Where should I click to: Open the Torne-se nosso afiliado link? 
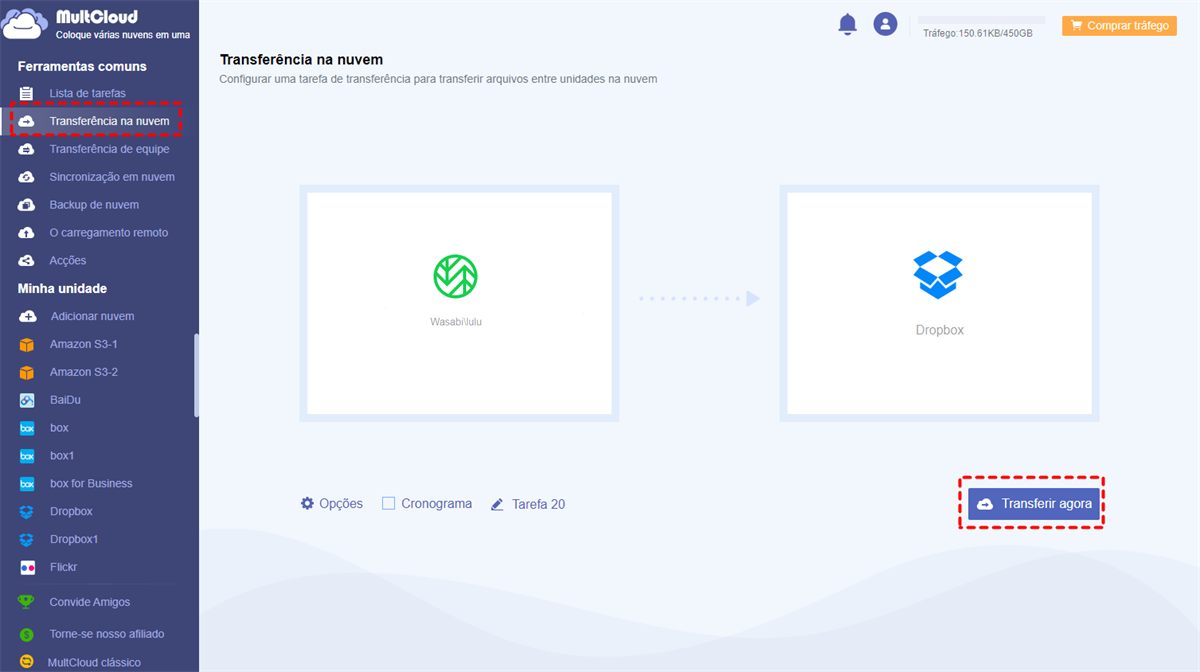click(107, 634)
